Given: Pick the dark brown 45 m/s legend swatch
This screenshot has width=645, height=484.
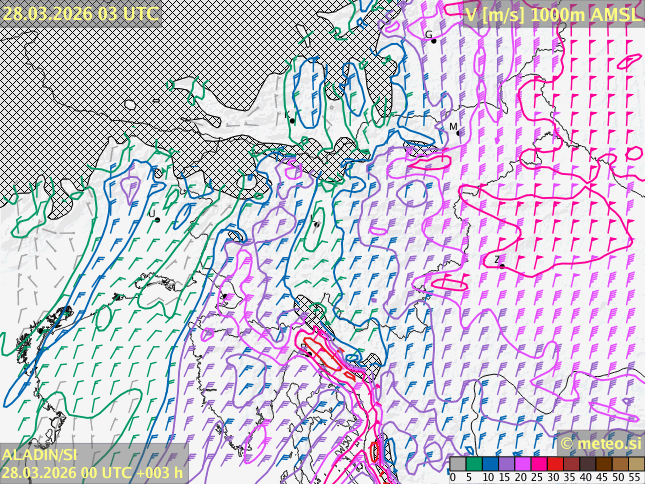Looking at the screenshot, I should click(x=603, y=464).
